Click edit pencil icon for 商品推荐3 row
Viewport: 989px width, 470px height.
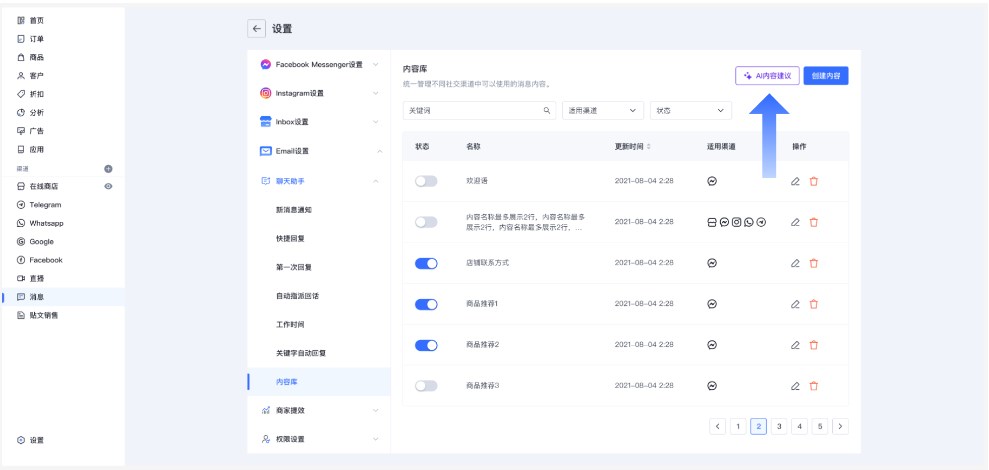[795, 386]
